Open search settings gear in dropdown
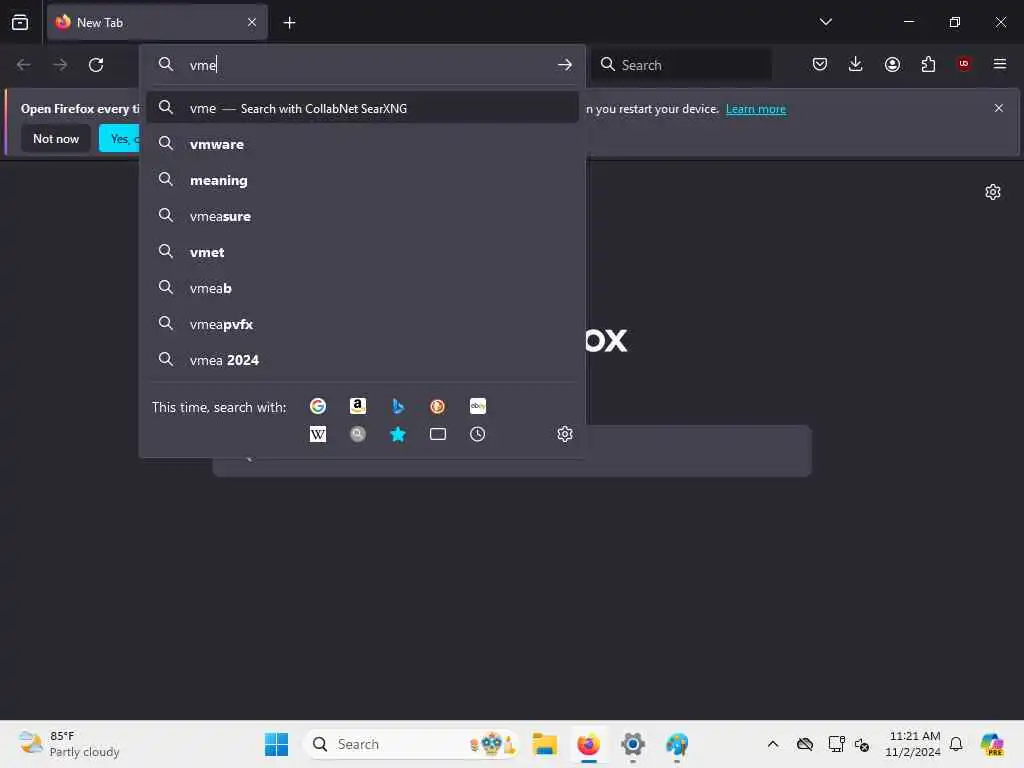This screenshot has width=1024, height=768. [x=565, y=434]
